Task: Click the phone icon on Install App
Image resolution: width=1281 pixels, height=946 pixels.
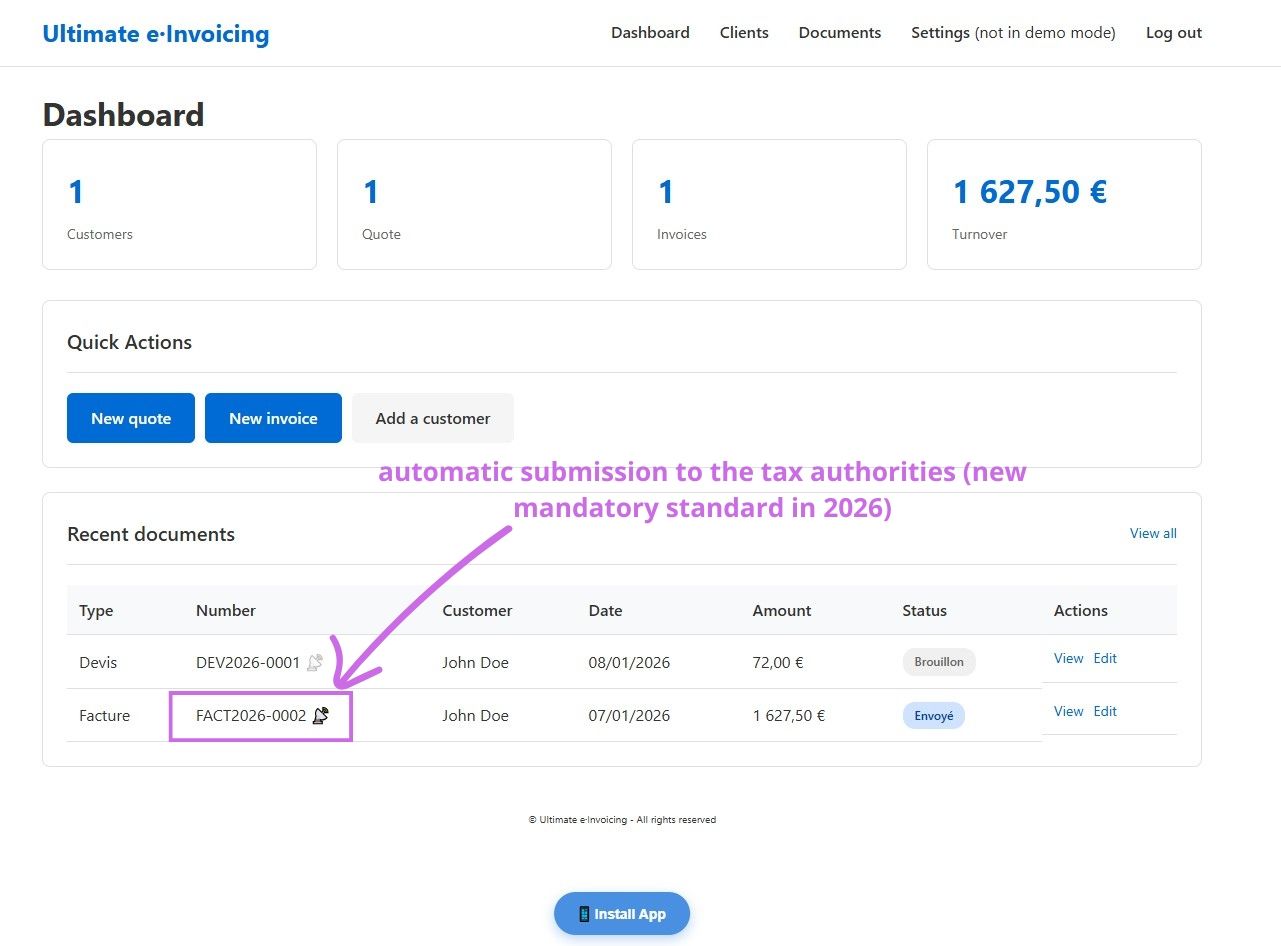Action: [x=584, y=914]
